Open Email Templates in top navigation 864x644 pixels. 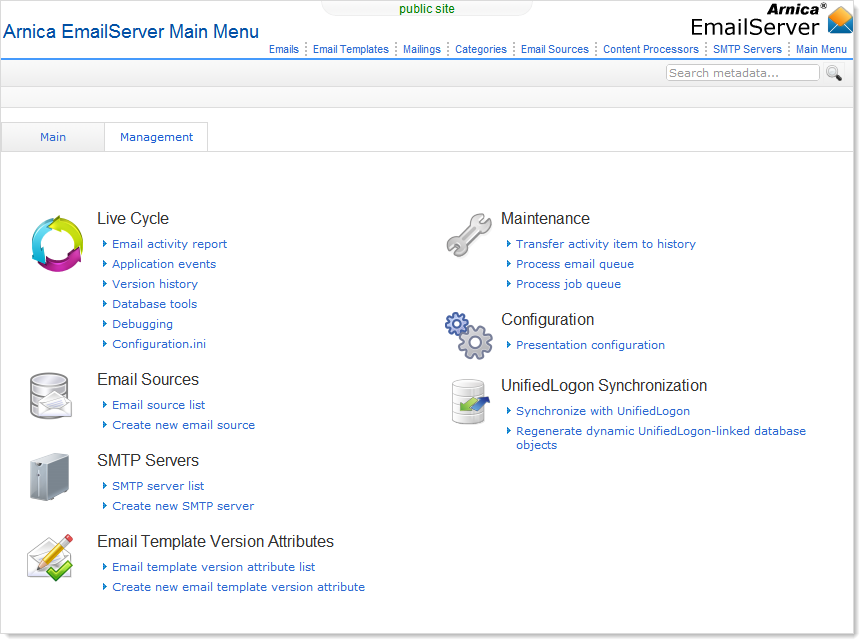point(350,49)
